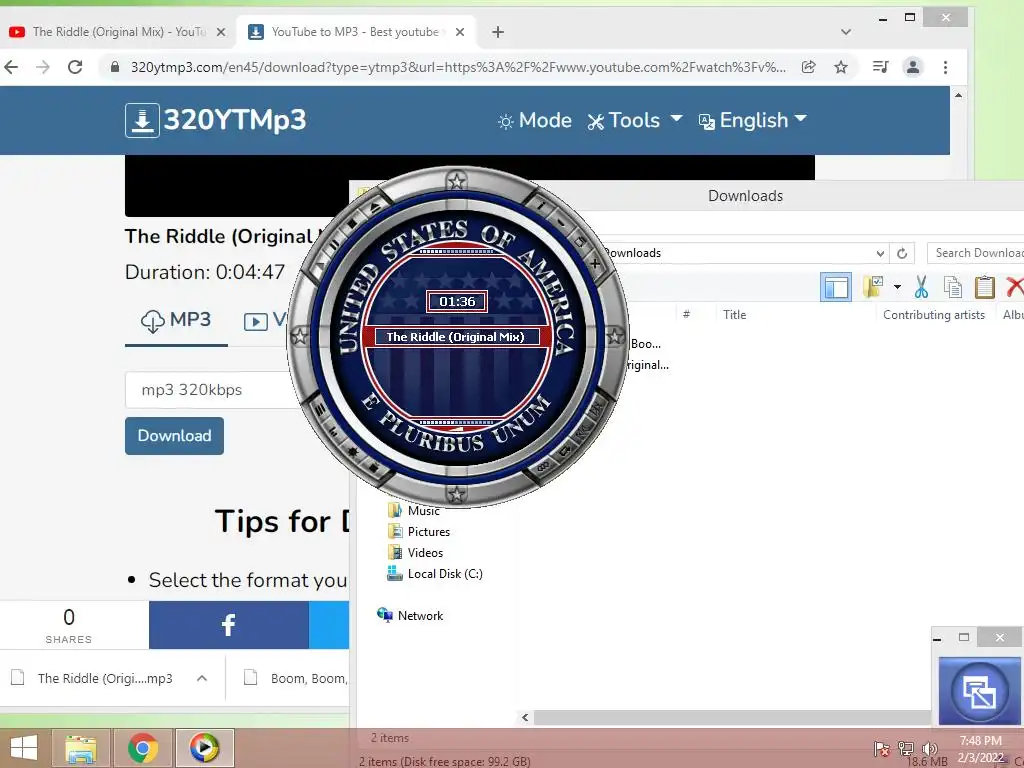
Task: Share this page from the address bar
Action: 808,67
